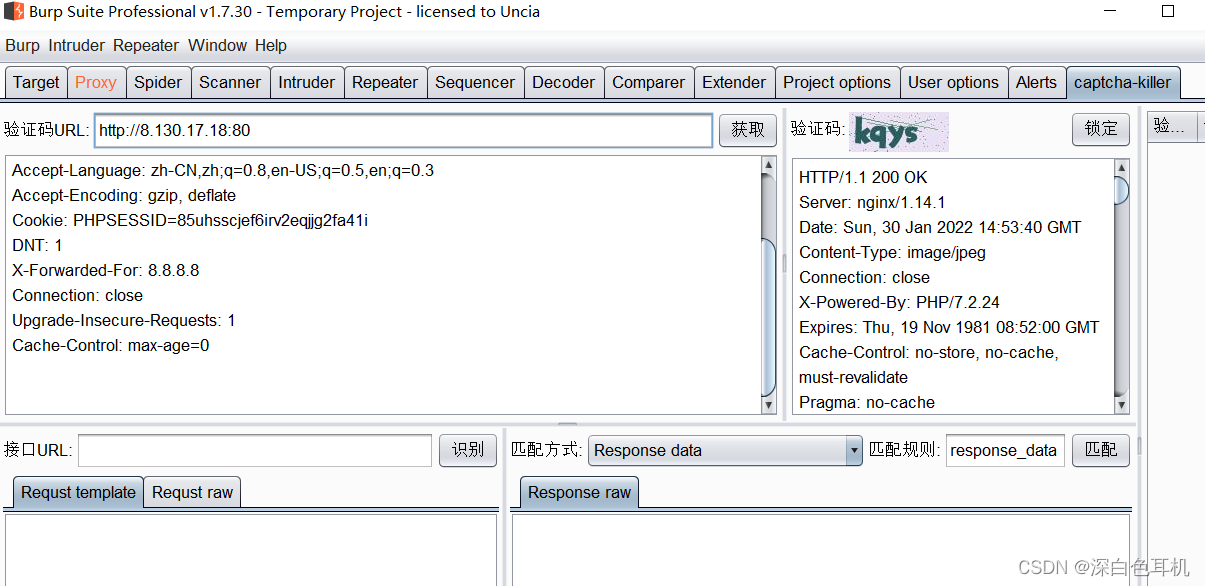Switch to the Repeater tool tab

point(385,83)
